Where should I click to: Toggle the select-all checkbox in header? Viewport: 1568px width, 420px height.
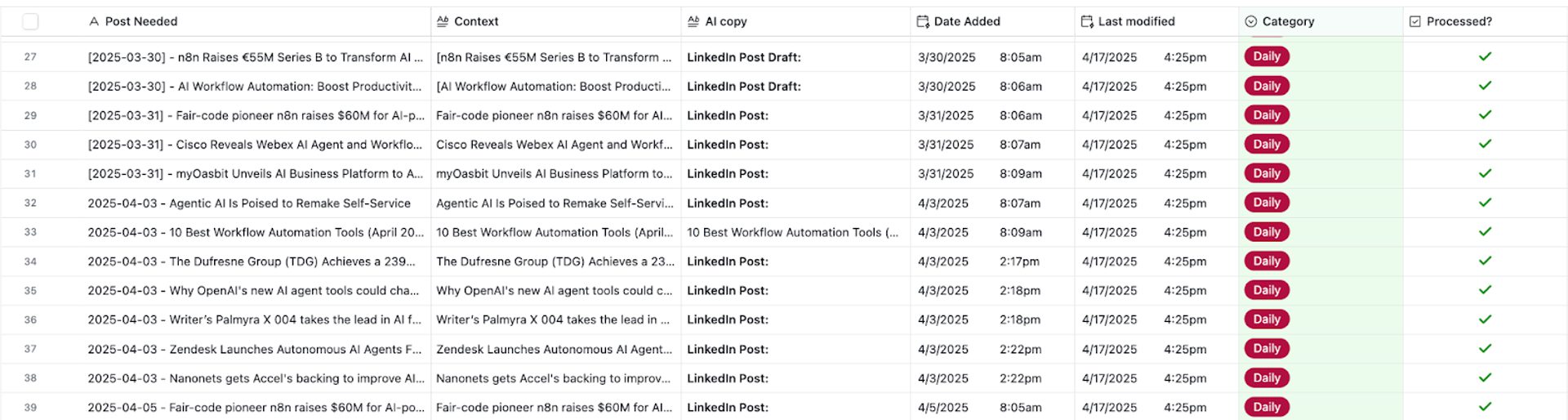pos(30,22)
